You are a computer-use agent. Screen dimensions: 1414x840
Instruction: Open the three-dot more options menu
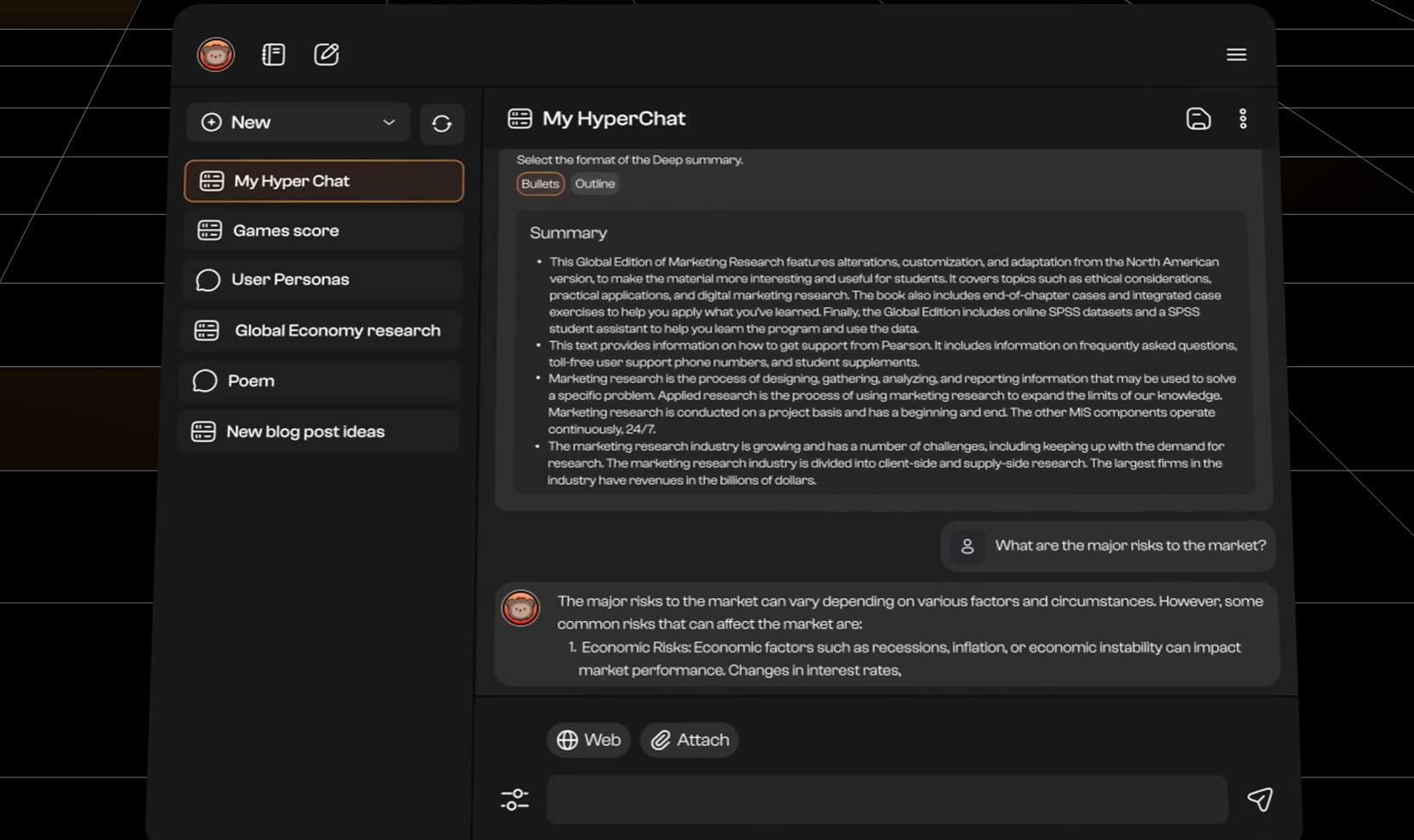coord(1243,119)
